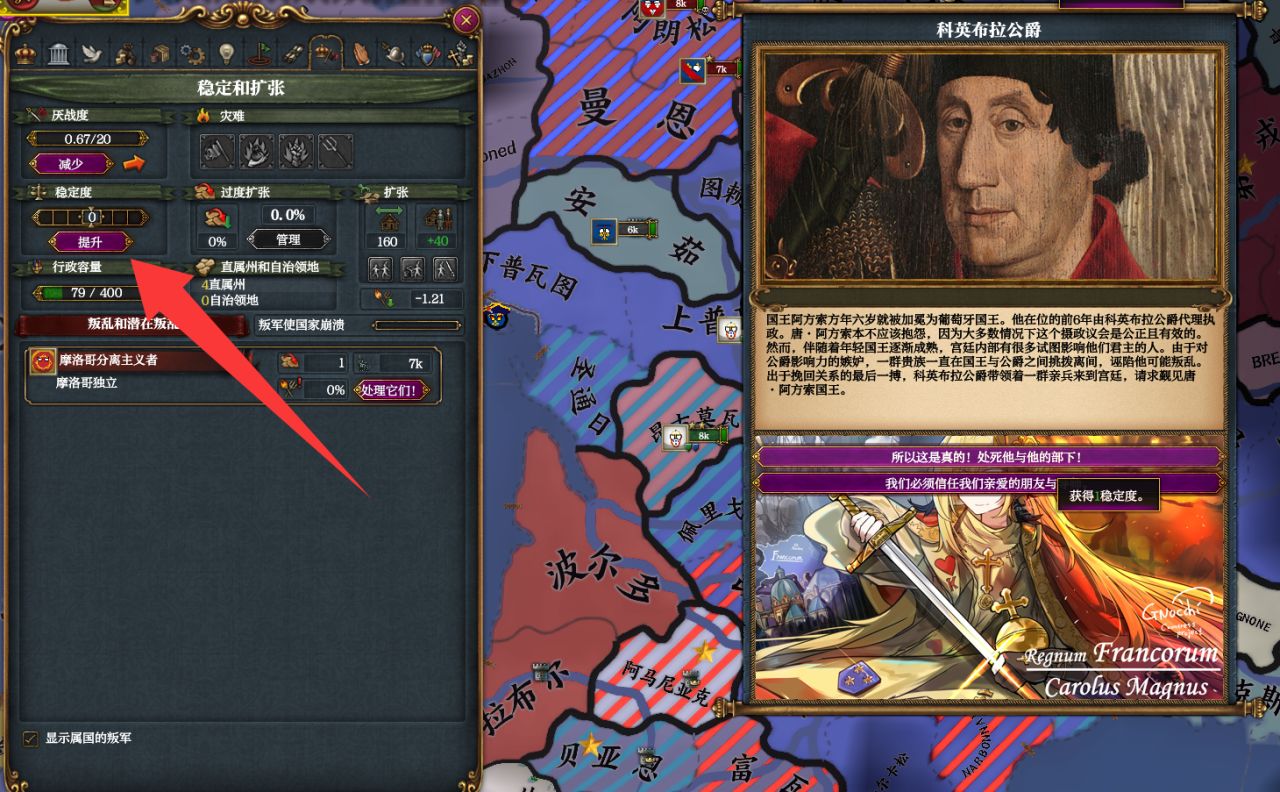This screenshot has width=1280, height=792.
Task: Switch to Diplomacy tab with dove icon
Action: (x=92, y=53)
